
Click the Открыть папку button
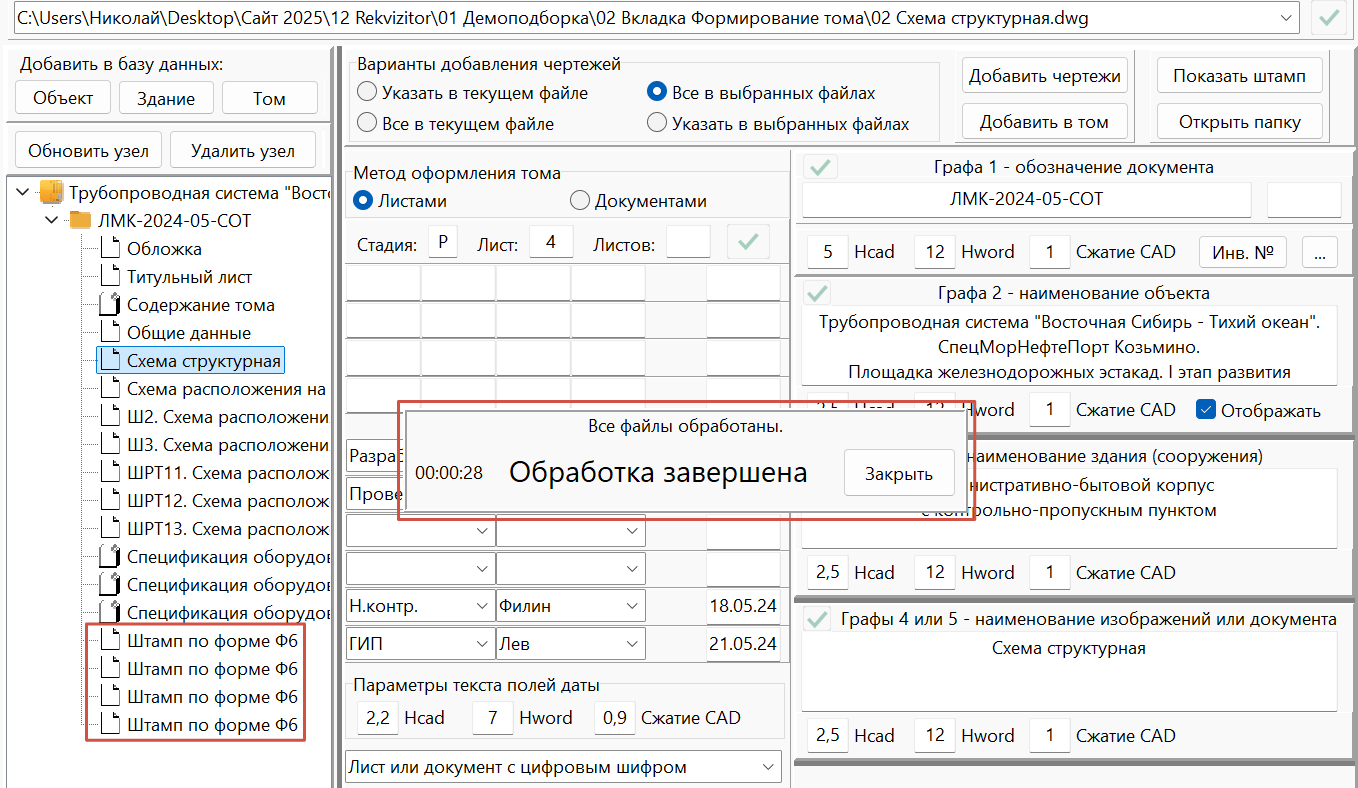coord(1239,122)
